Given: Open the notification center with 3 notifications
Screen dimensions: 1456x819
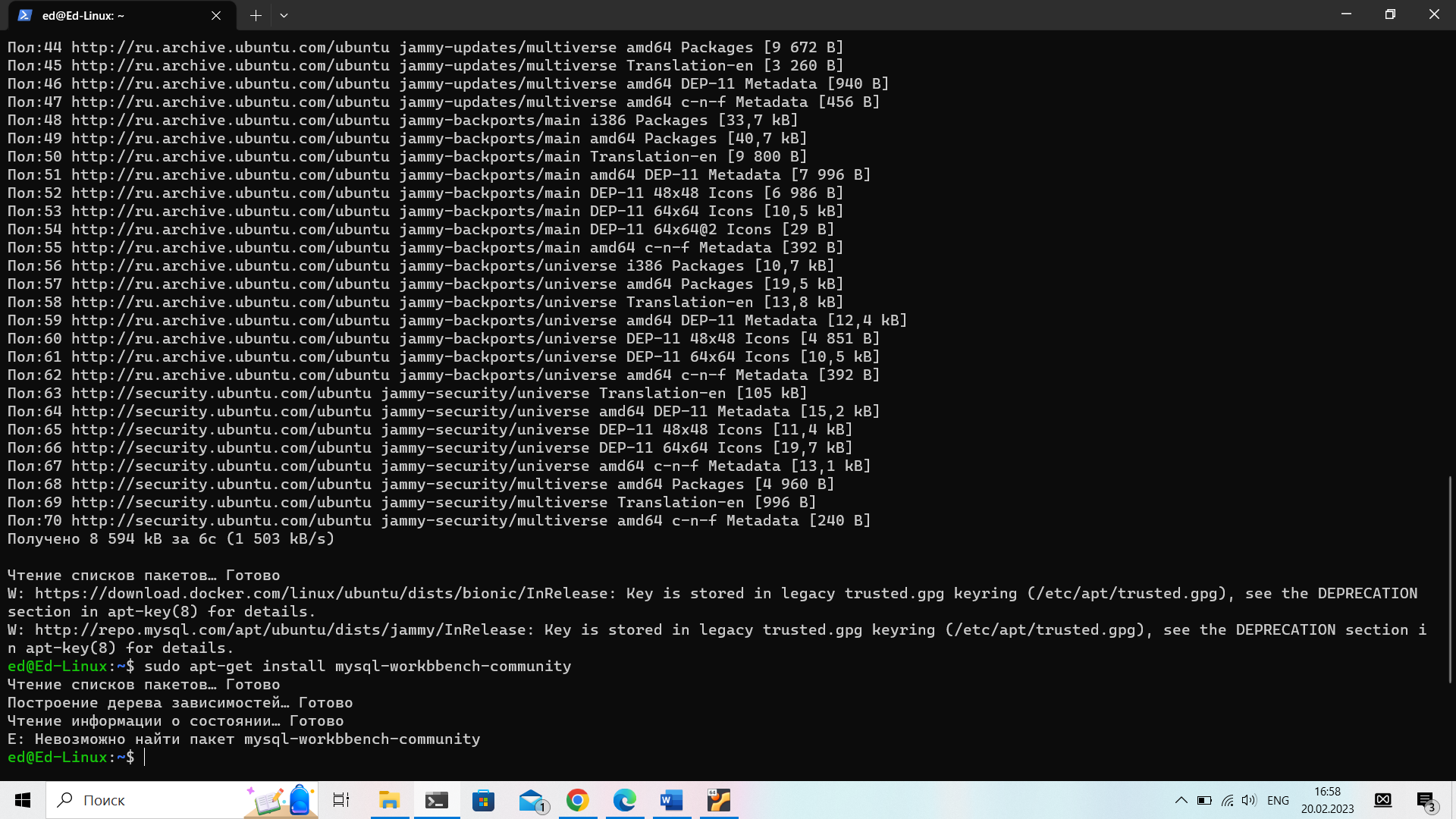Looking at the screenshot, I should click(1426, 800).
